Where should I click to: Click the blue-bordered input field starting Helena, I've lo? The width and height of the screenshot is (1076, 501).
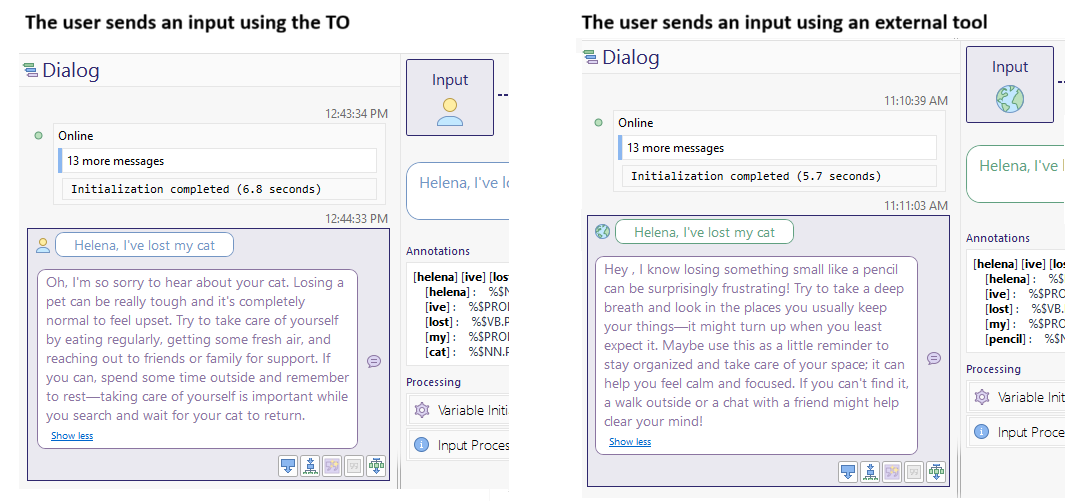[458, 191]
